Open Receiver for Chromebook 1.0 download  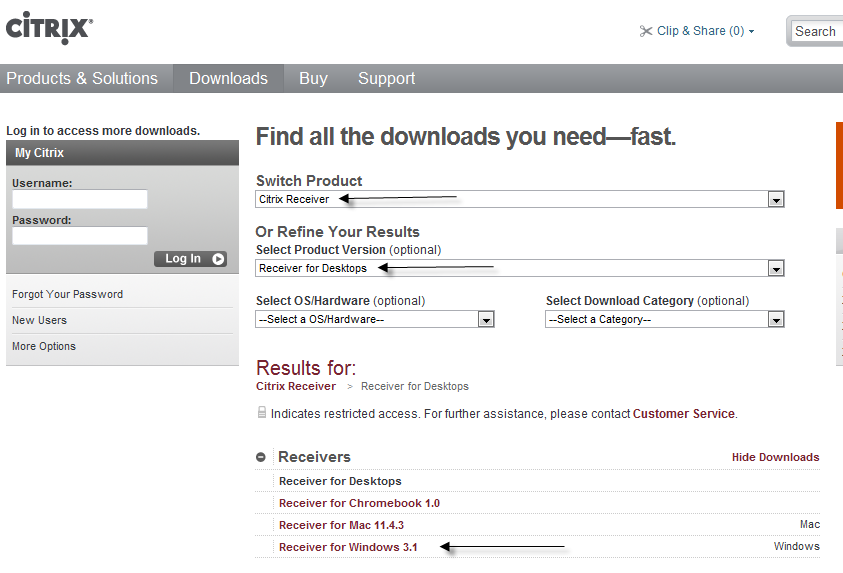point(359,503)
